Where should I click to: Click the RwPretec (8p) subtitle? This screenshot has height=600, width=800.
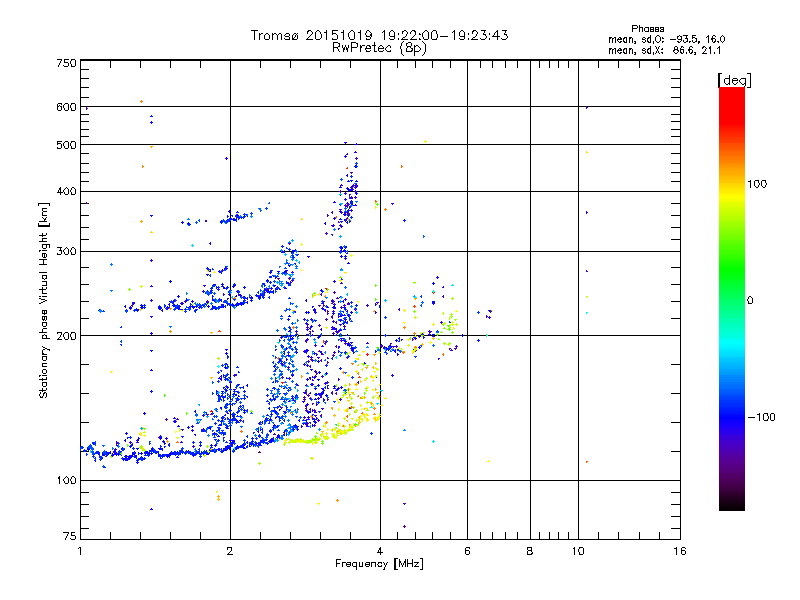(x=379, y=48)
